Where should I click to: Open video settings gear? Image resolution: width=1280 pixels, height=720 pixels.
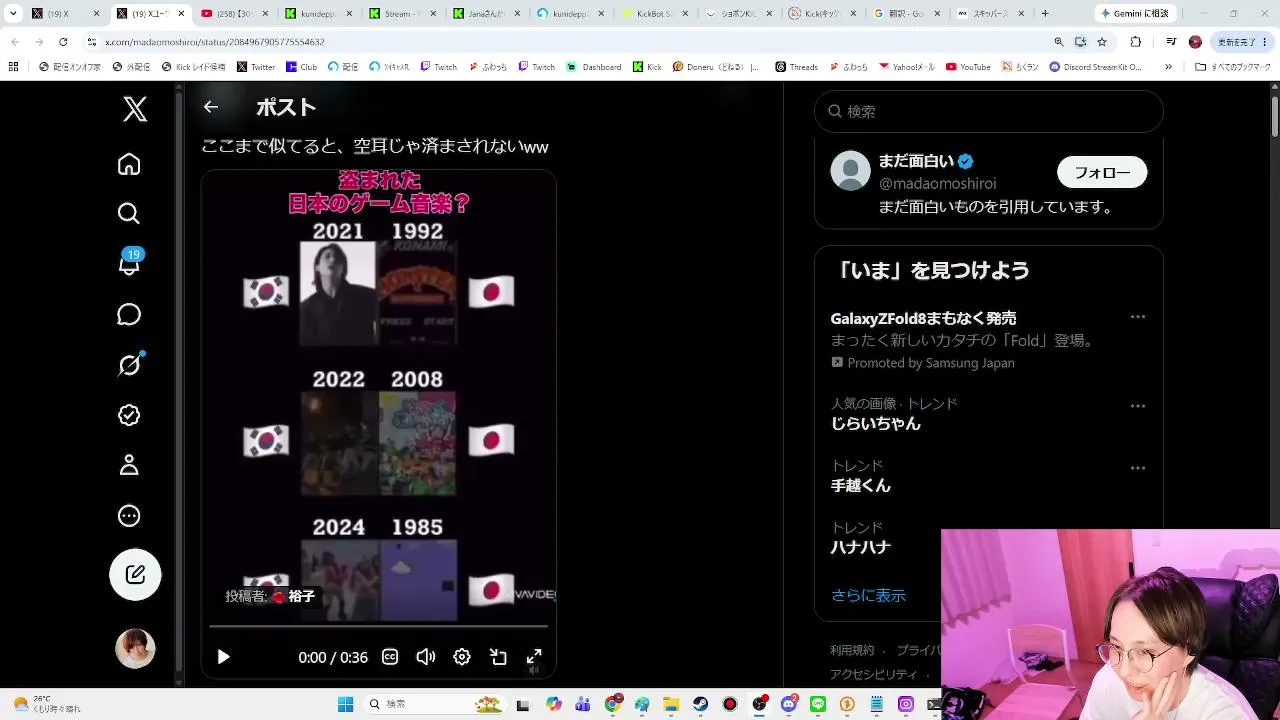coord(462,657)
